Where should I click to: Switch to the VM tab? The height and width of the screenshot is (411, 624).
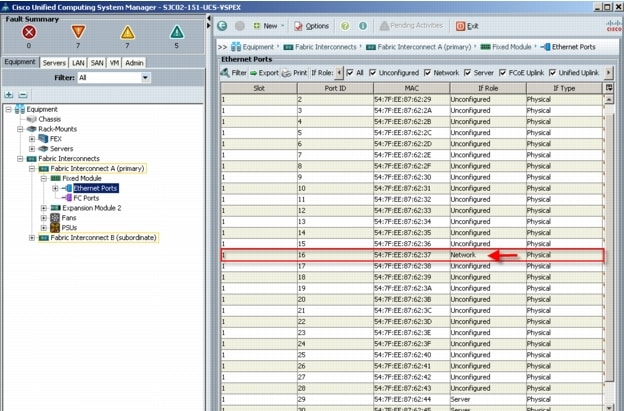tap(114, 63)
